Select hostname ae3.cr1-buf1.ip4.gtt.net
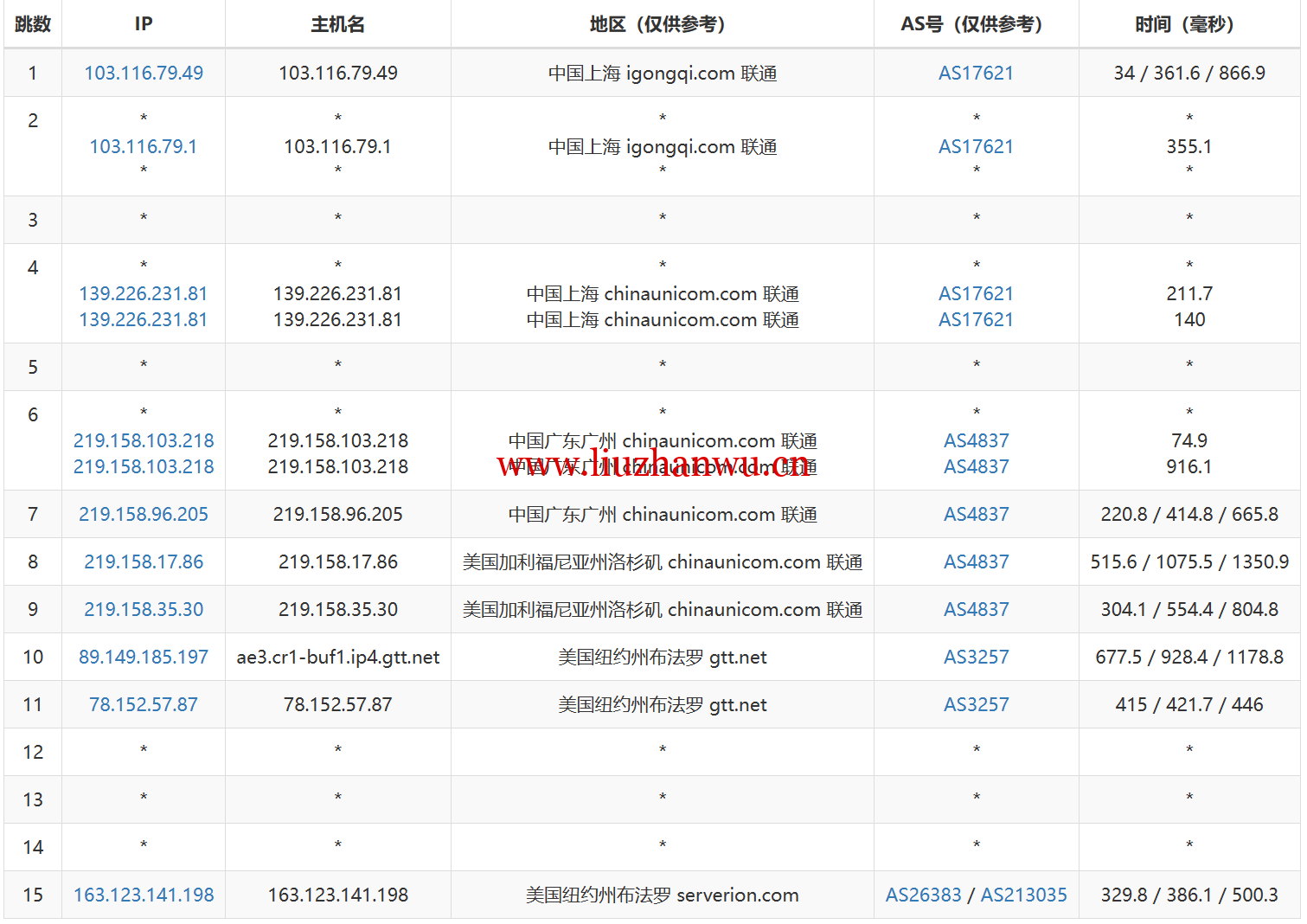Viewport: 1307px width, 924px height. (x=337, y=657)
